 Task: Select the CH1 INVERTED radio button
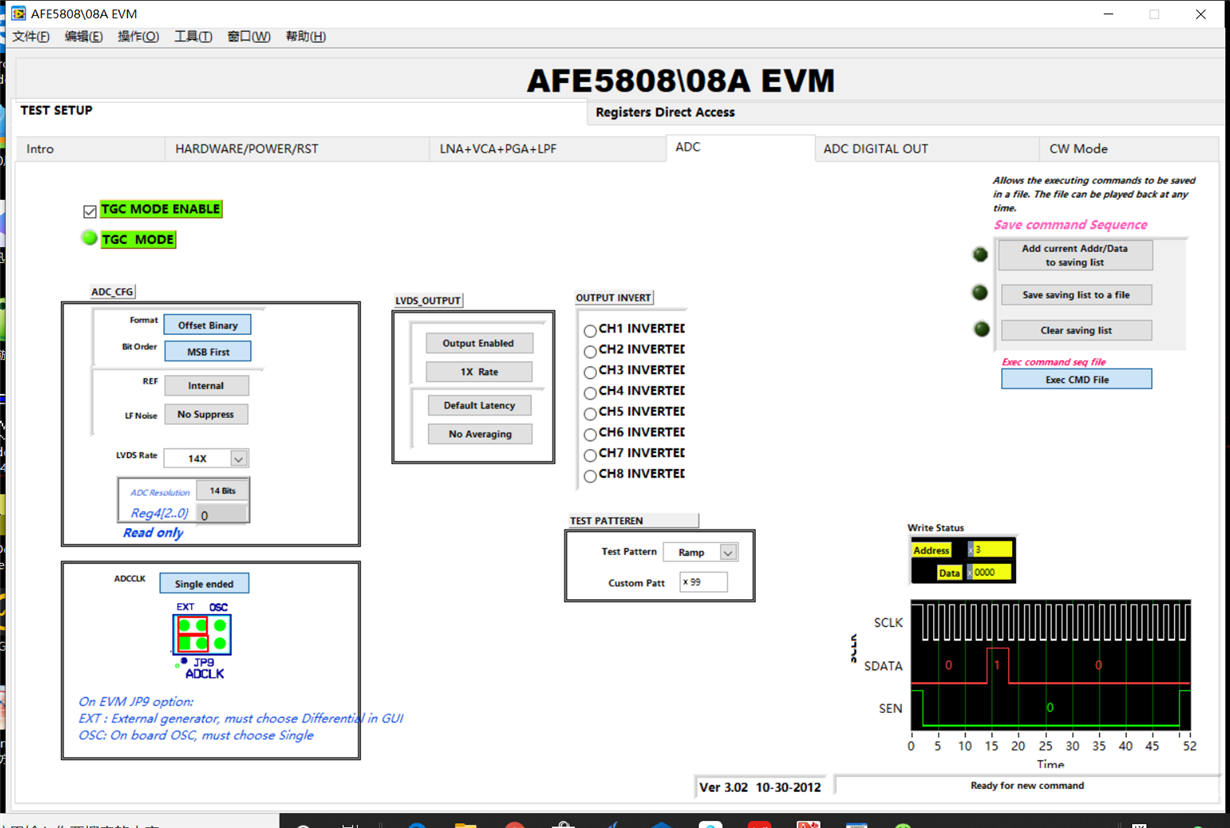click(x=590, y=331)
